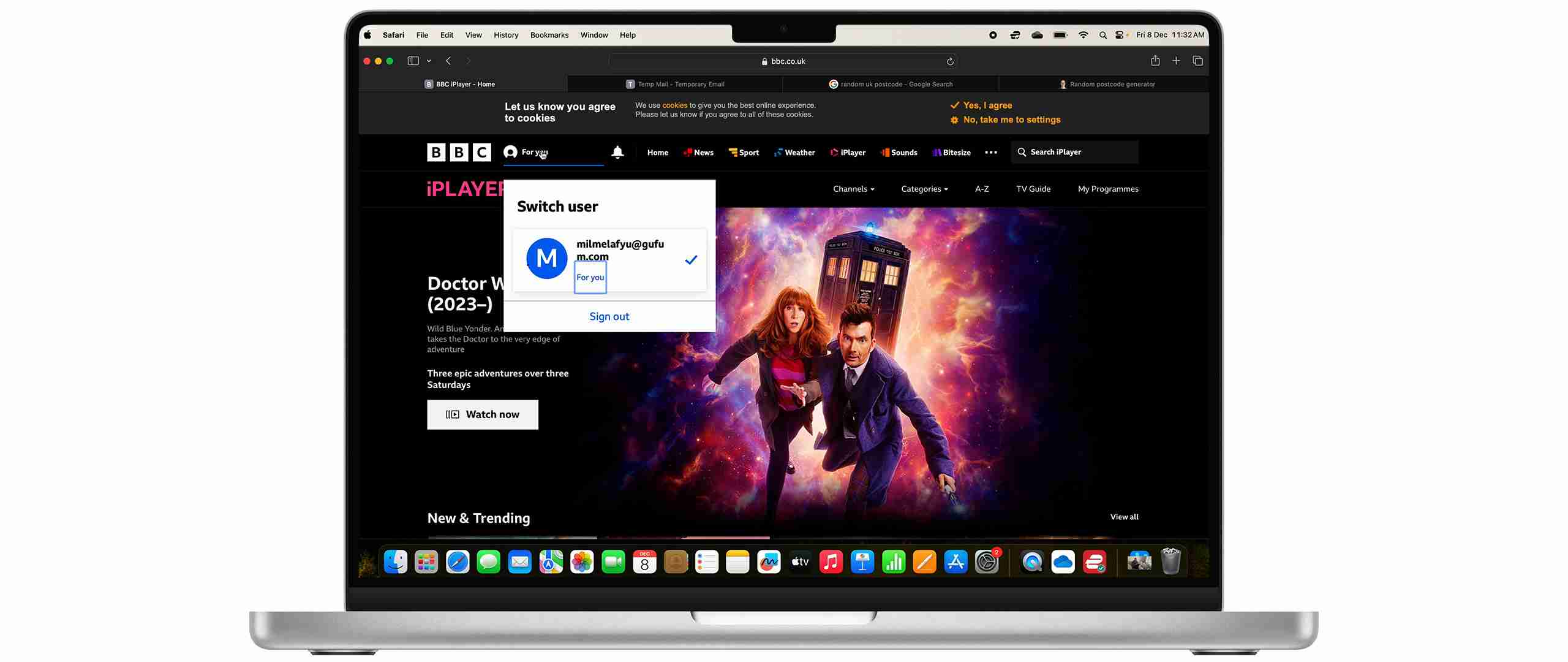Open a new Safari tab
This screenshot has height=662, width=1568.
[1176, 61]
